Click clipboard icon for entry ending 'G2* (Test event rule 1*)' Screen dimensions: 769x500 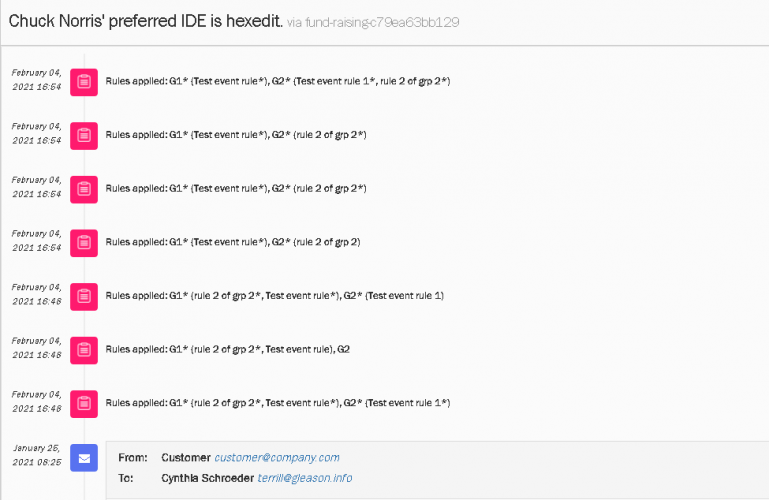84,403
